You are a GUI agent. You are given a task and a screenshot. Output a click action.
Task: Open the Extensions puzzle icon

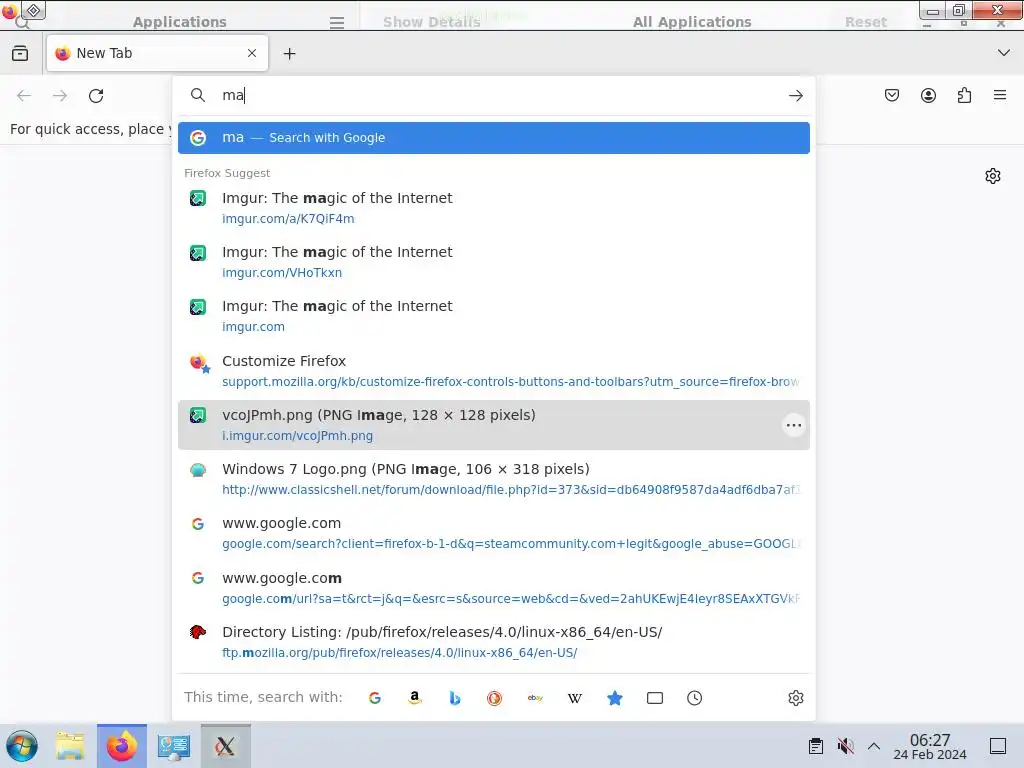[964, 95]
